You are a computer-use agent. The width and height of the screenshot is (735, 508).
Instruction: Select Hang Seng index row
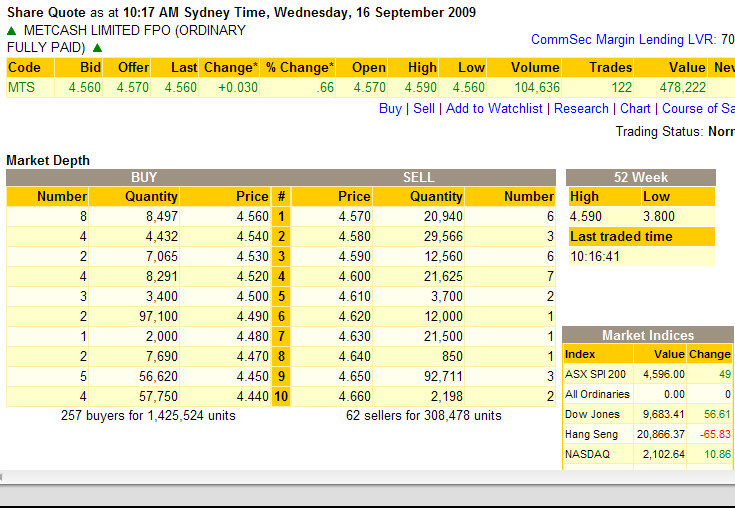648,434
